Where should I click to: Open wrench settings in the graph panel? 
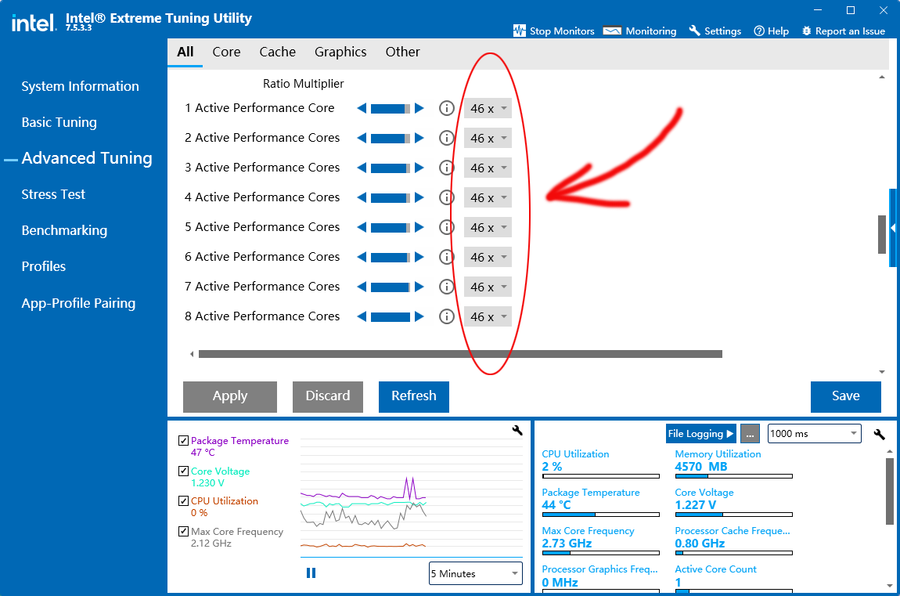point(517,430)
